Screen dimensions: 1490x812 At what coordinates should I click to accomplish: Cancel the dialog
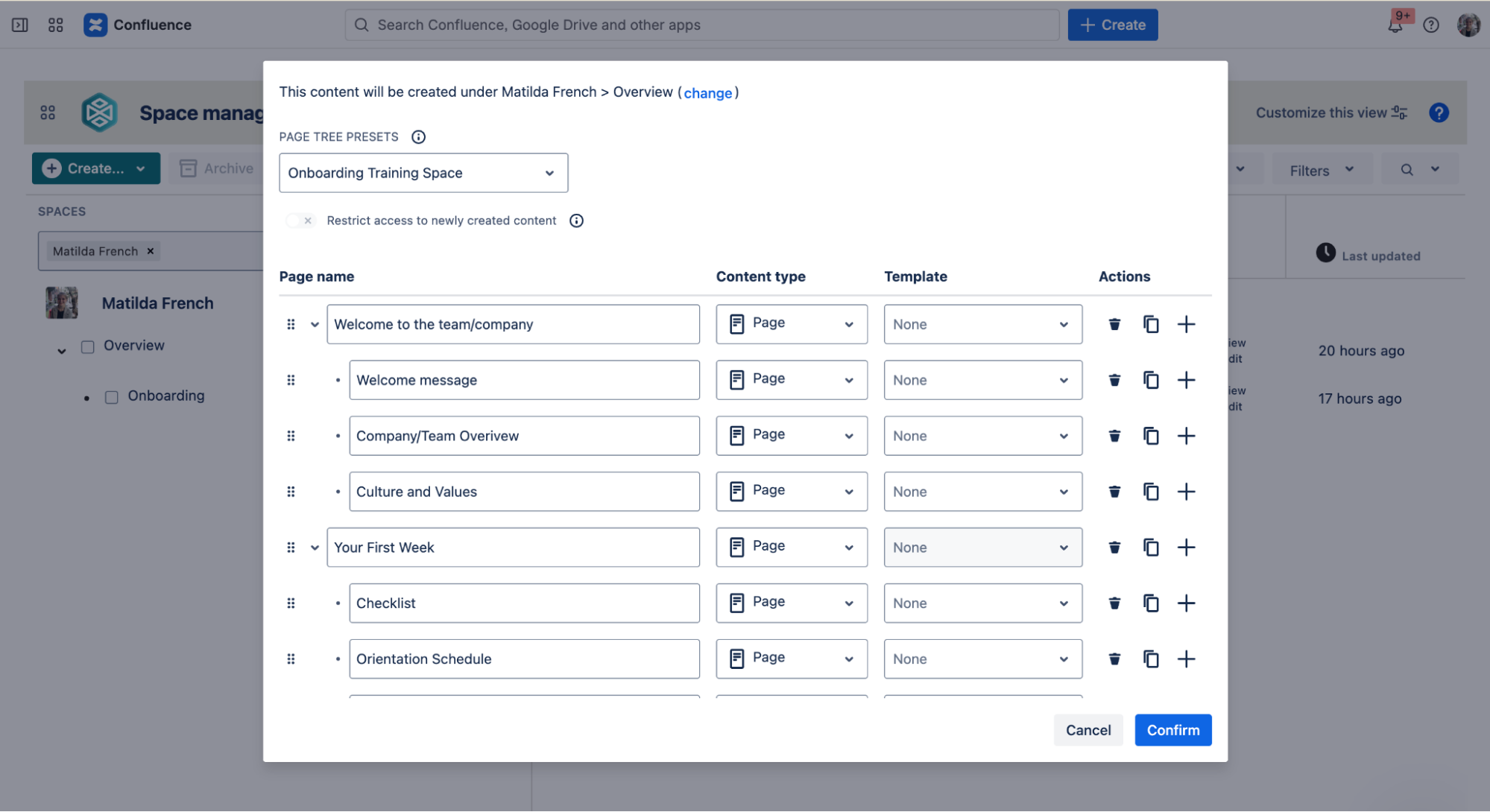click(1087, 730)
